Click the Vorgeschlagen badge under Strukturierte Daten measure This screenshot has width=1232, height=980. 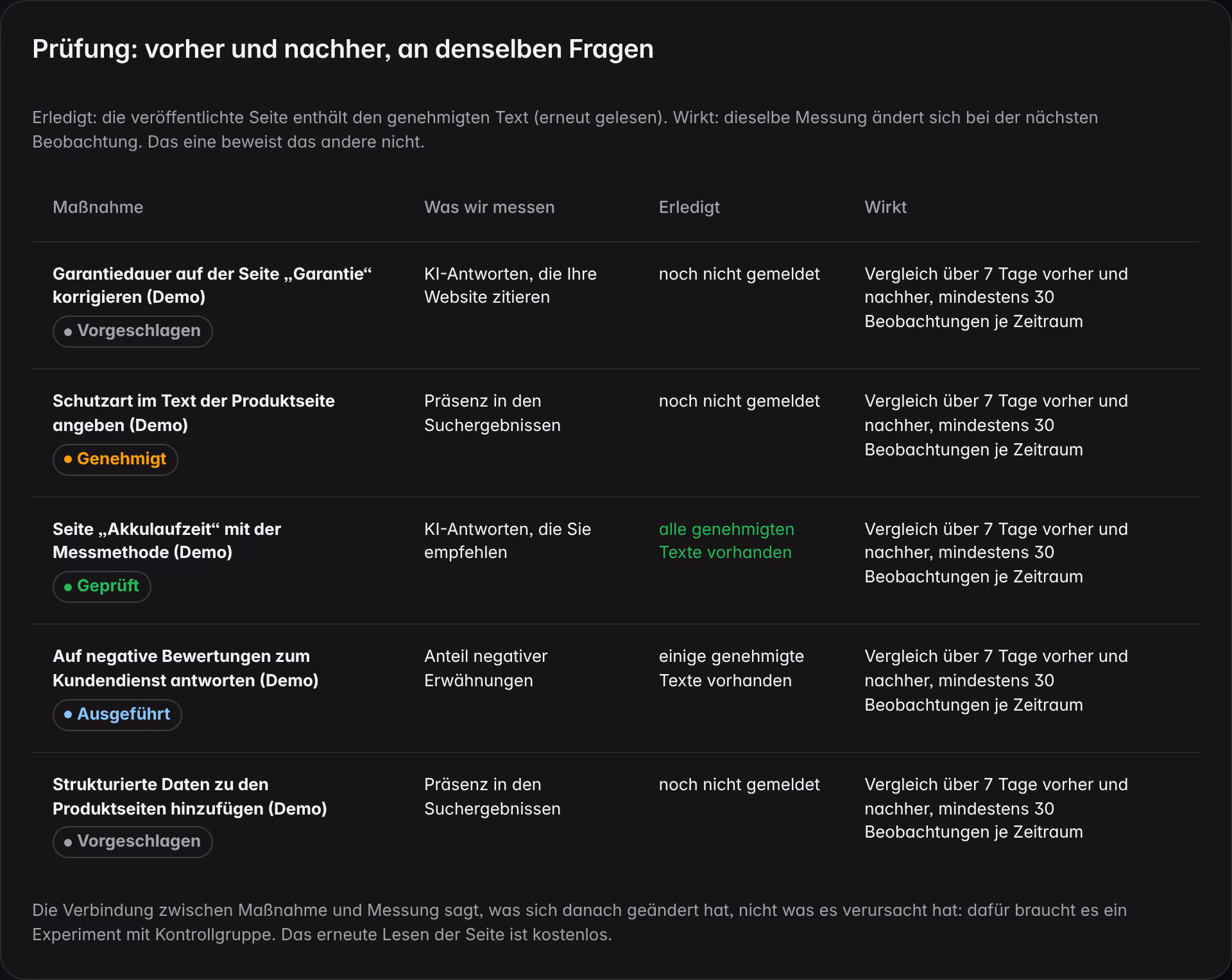pos(133,841)
